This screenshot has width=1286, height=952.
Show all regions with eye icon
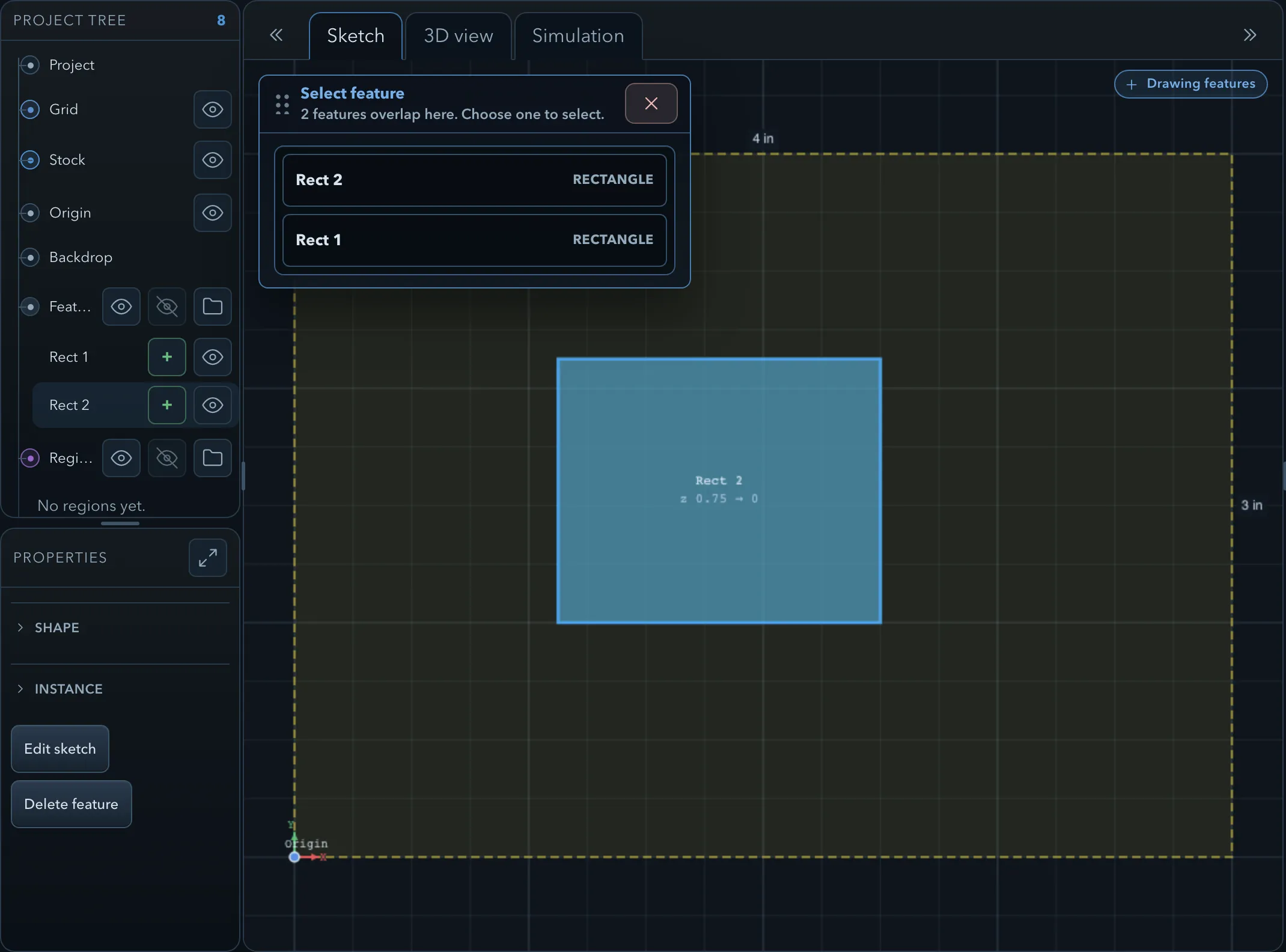[121, 458]
